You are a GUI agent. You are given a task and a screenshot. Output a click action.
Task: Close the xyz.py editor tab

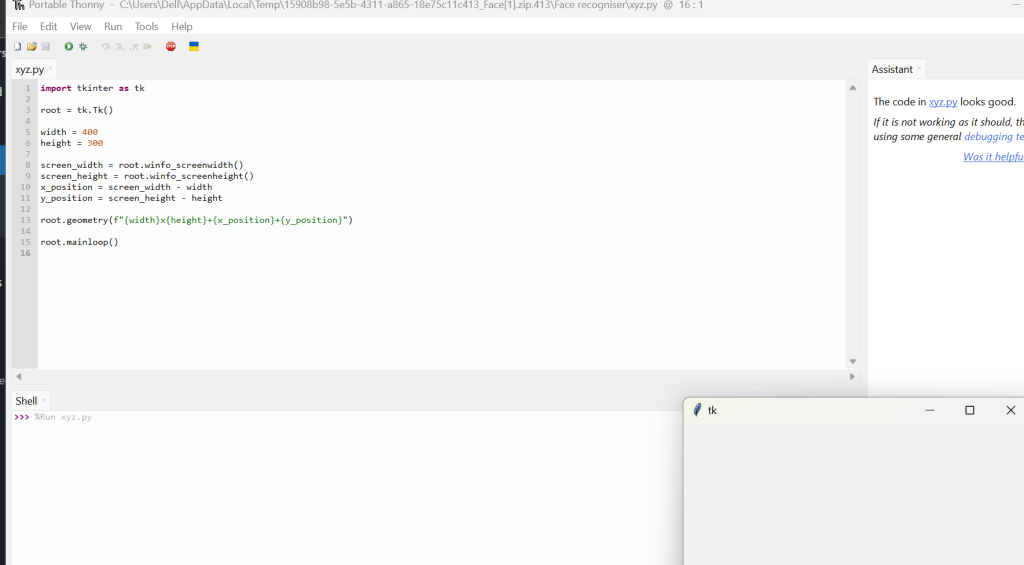[x=51, y=69]
